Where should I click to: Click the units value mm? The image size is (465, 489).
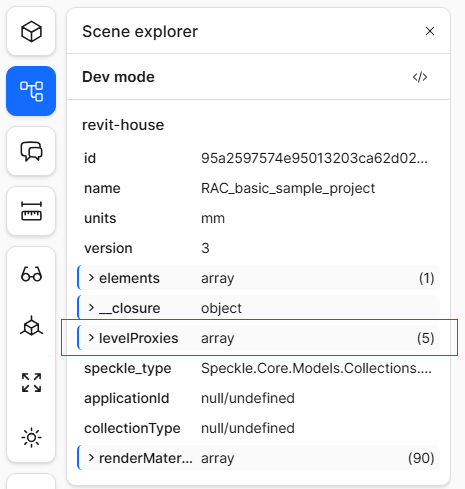coord(213,218)
